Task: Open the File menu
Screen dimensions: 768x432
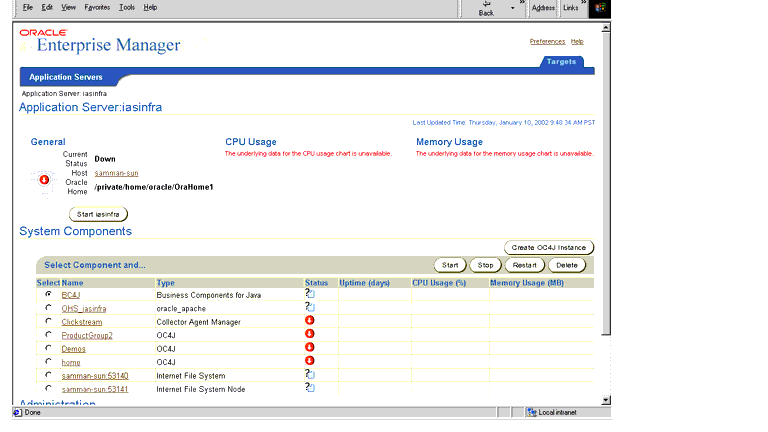Action: [28, 7]
